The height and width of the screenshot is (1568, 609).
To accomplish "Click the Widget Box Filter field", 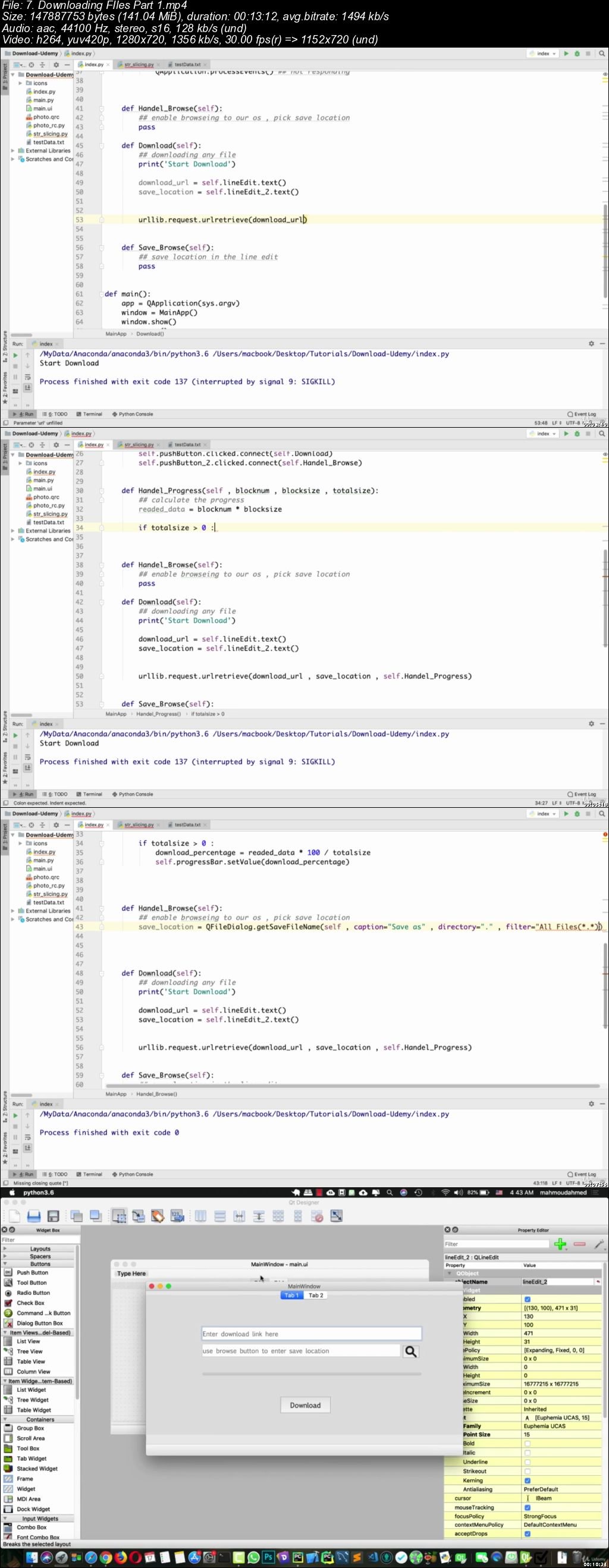I will pos(40,1239).
